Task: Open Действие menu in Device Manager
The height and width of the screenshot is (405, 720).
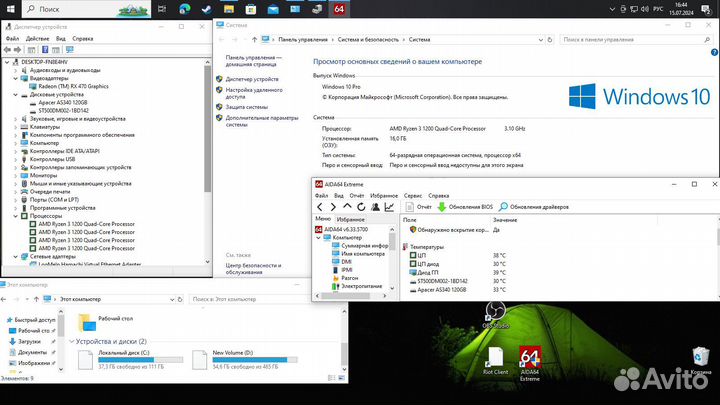Action: [x=37, y=39]
